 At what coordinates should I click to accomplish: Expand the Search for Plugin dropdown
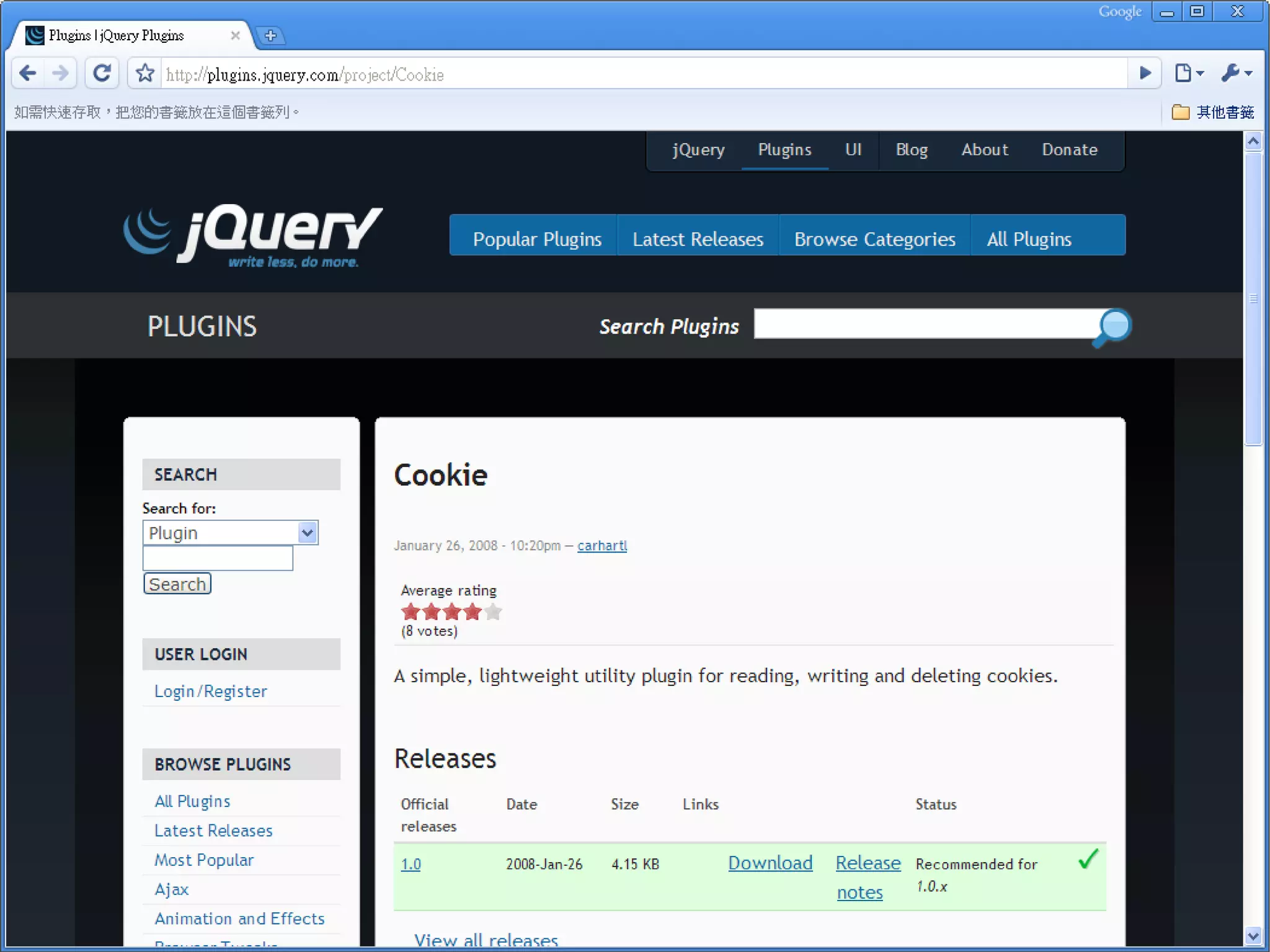(230, 533)
